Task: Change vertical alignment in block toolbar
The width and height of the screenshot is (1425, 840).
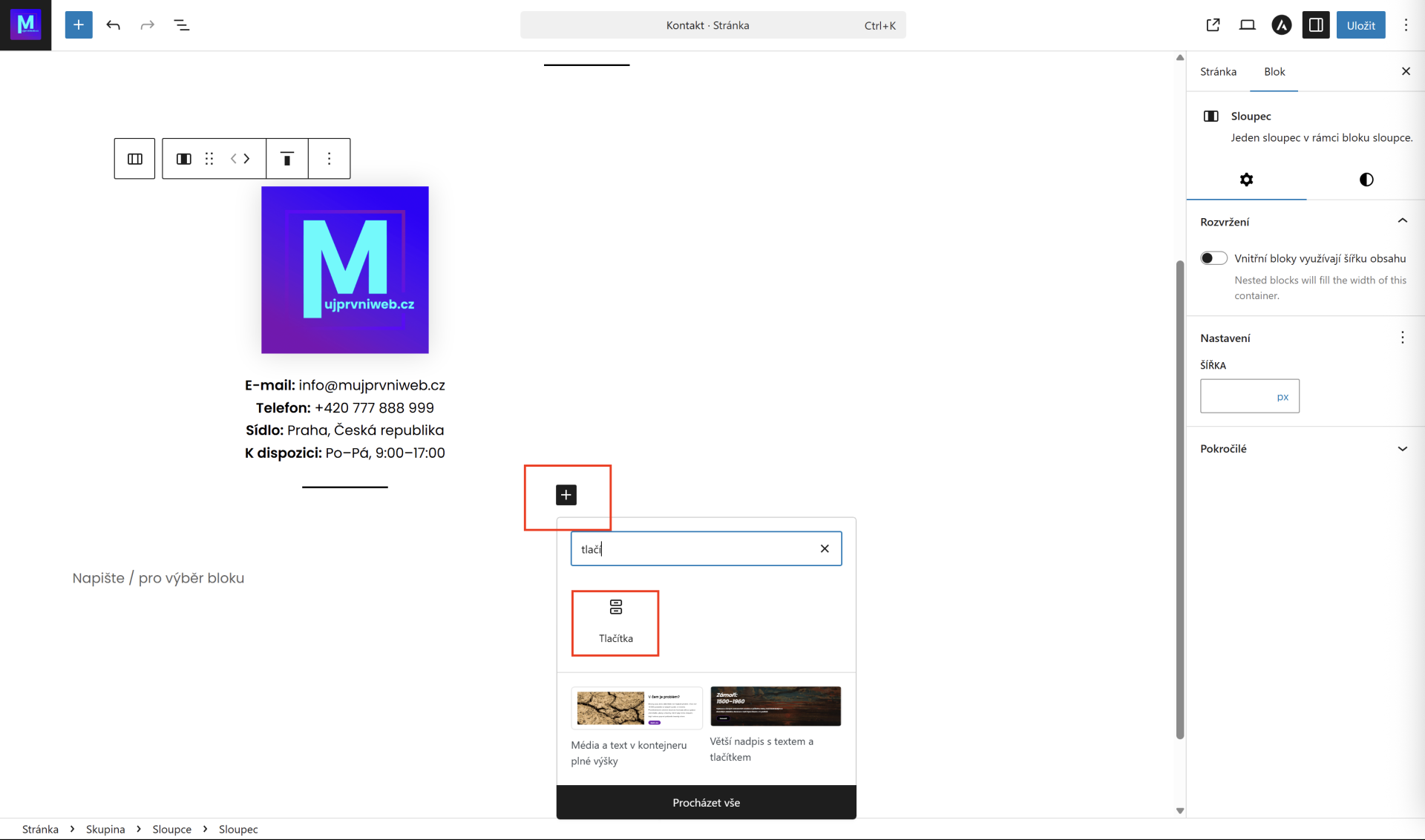Action: pyautogui.click(x=287, y=159)
